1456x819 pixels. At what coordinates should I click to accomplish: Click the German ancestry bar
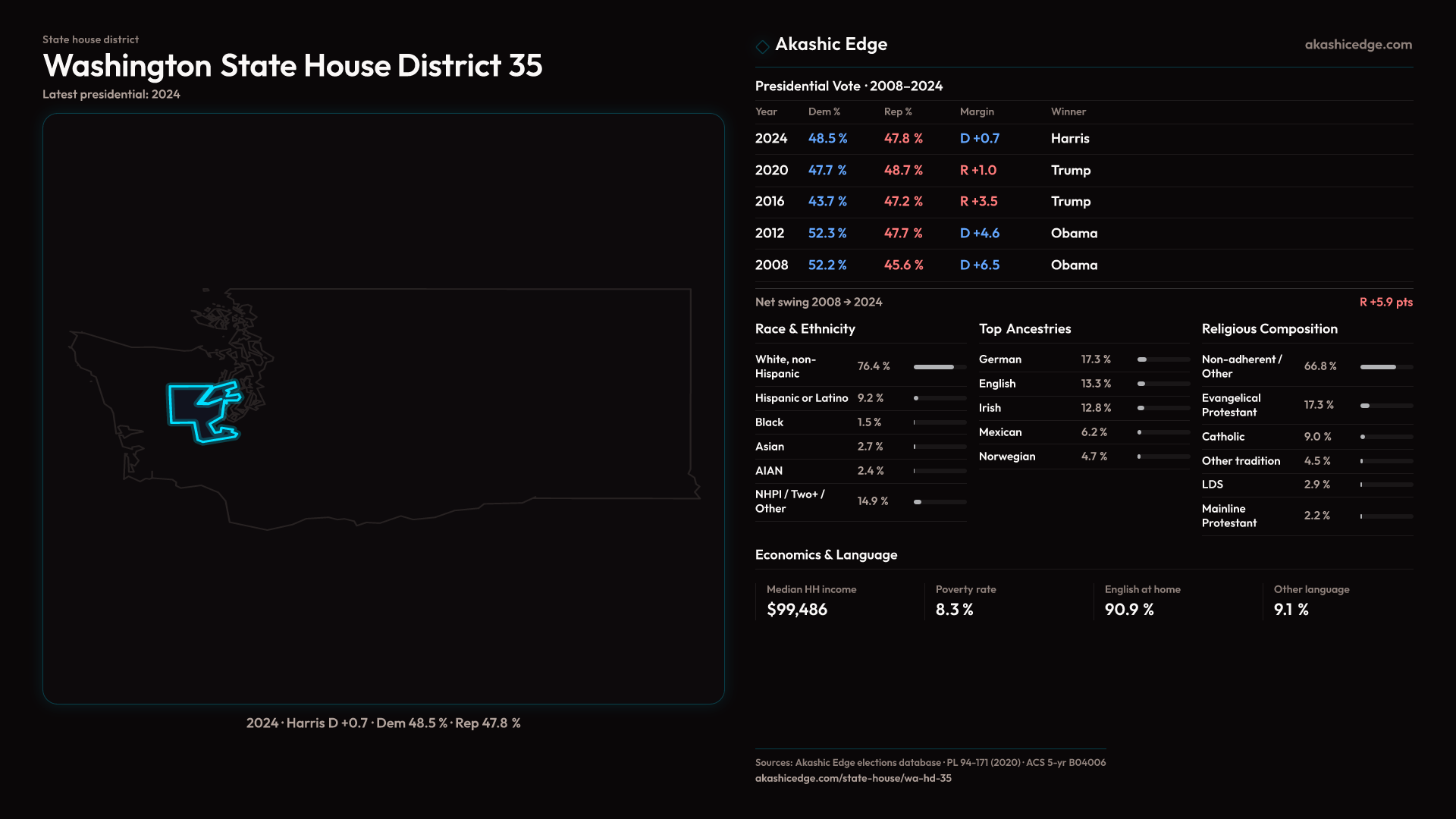coord(1163,359)
